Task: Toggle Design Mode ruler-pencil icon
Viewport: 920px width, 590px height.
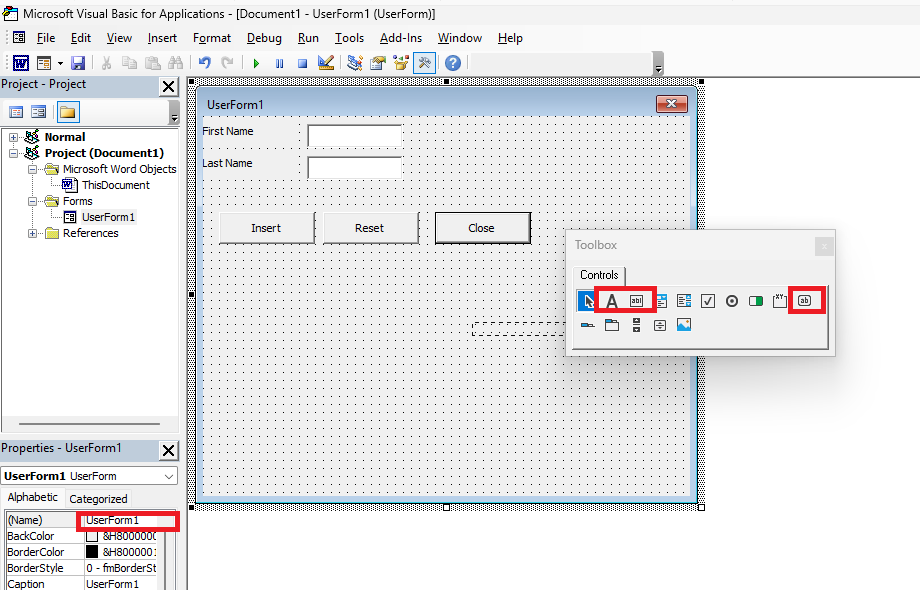Action: coord(326,63)
